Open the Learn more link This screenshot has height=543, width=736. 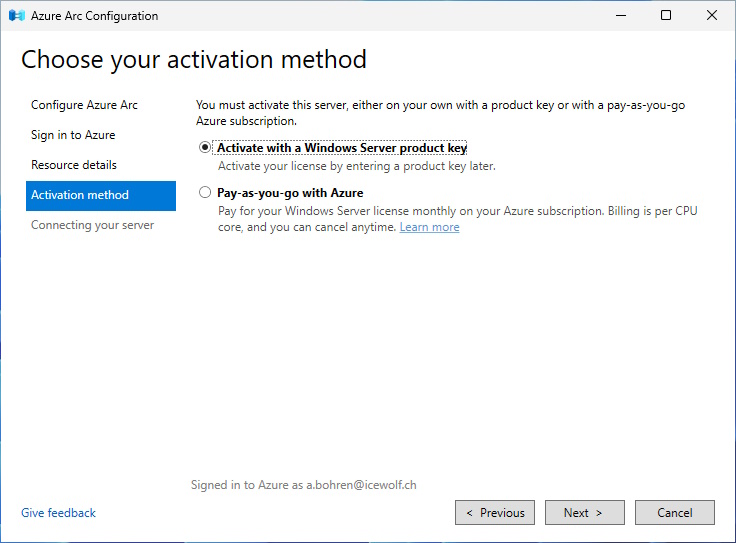click(x=429, y=227)
